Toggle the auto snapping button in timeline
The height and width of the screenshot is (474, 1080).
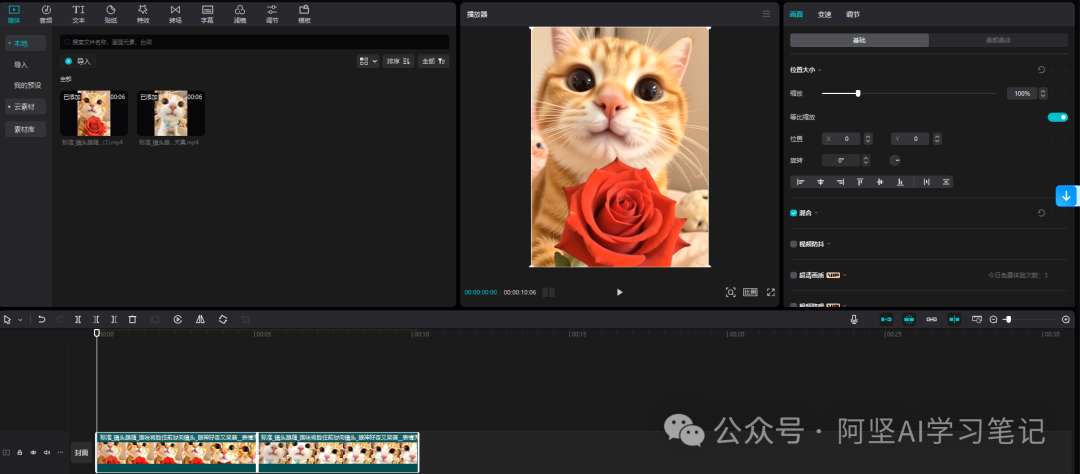coord(909,320)
